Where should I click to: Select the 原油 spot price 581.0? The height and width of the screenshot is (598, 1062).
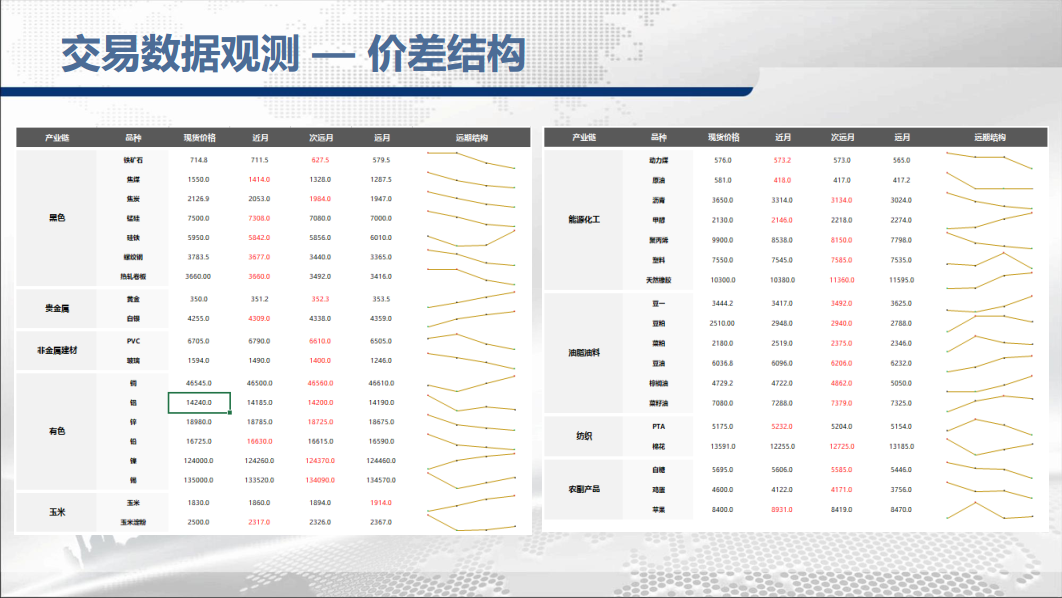[x=723, y=180]
